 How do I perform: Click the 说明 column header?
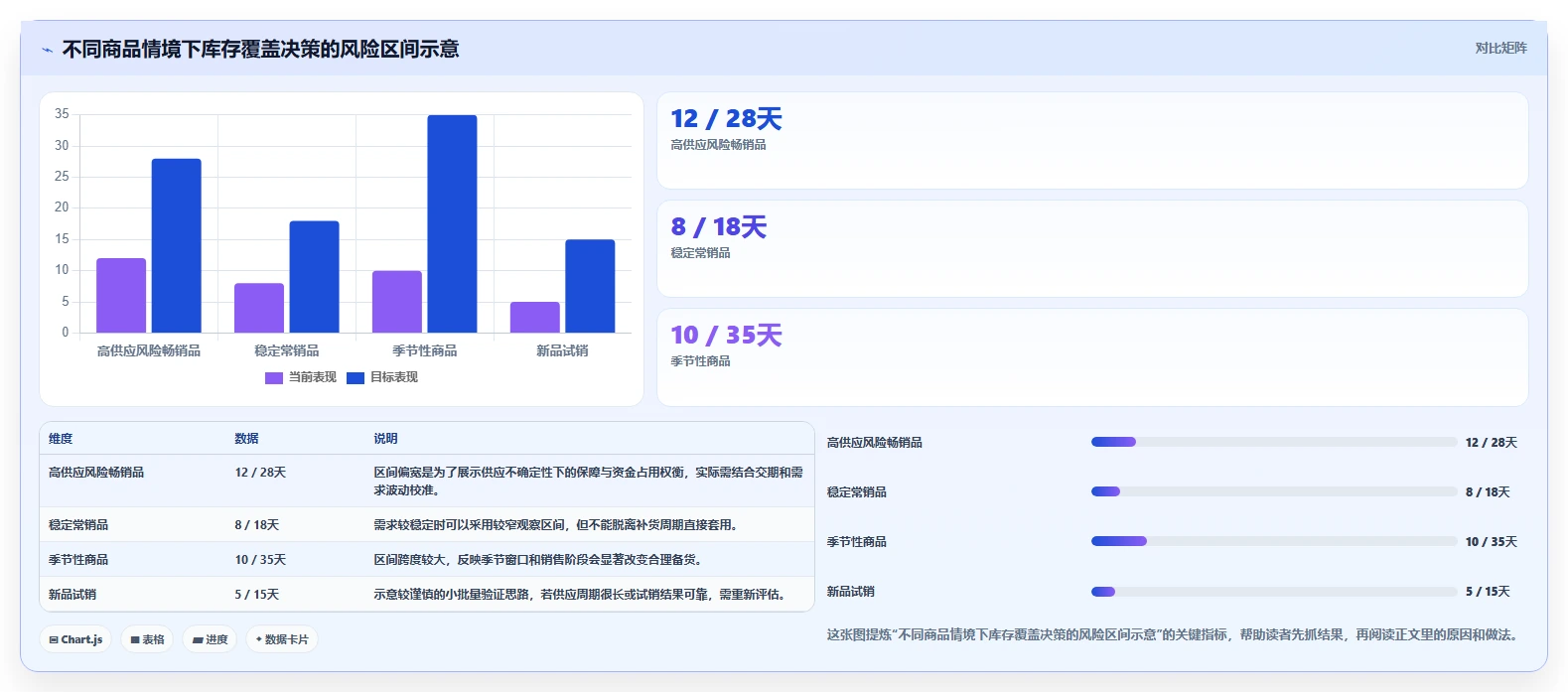[x=385, y=438]
